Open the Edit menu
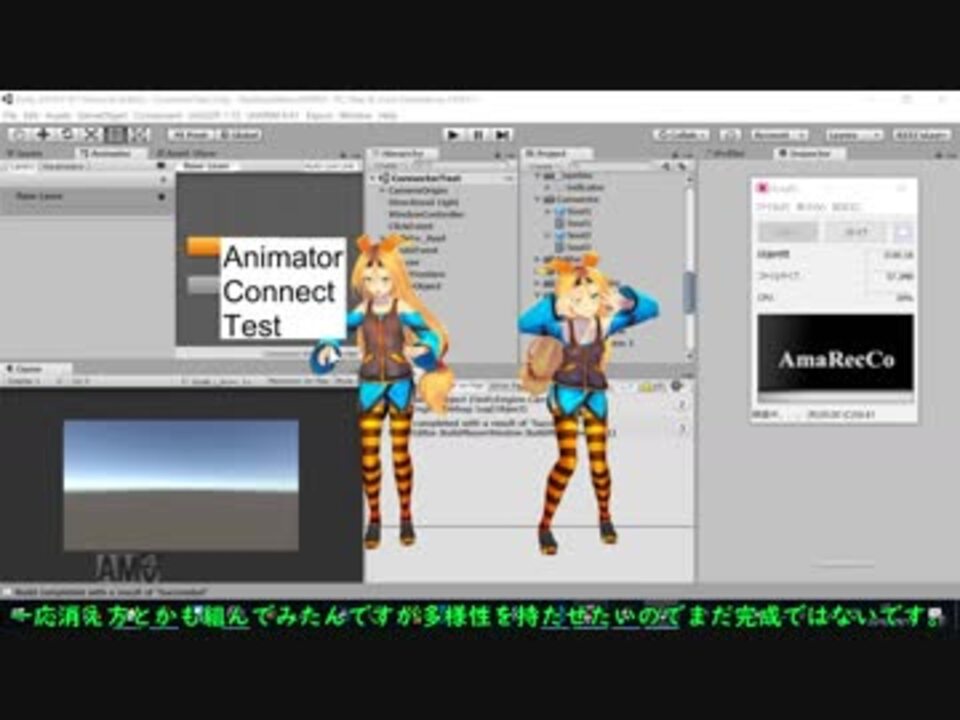 [x=31, y=115]
